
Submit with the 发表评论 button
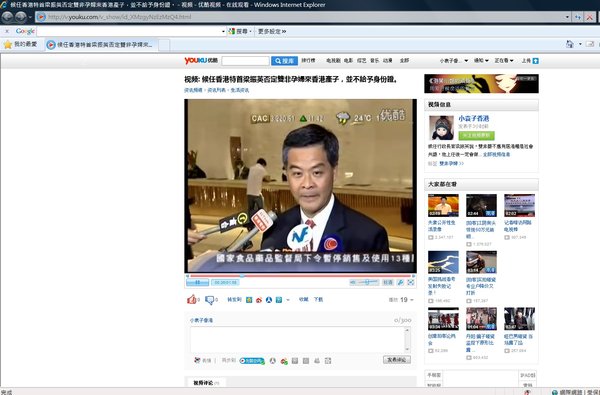click(x=397, y=360)
